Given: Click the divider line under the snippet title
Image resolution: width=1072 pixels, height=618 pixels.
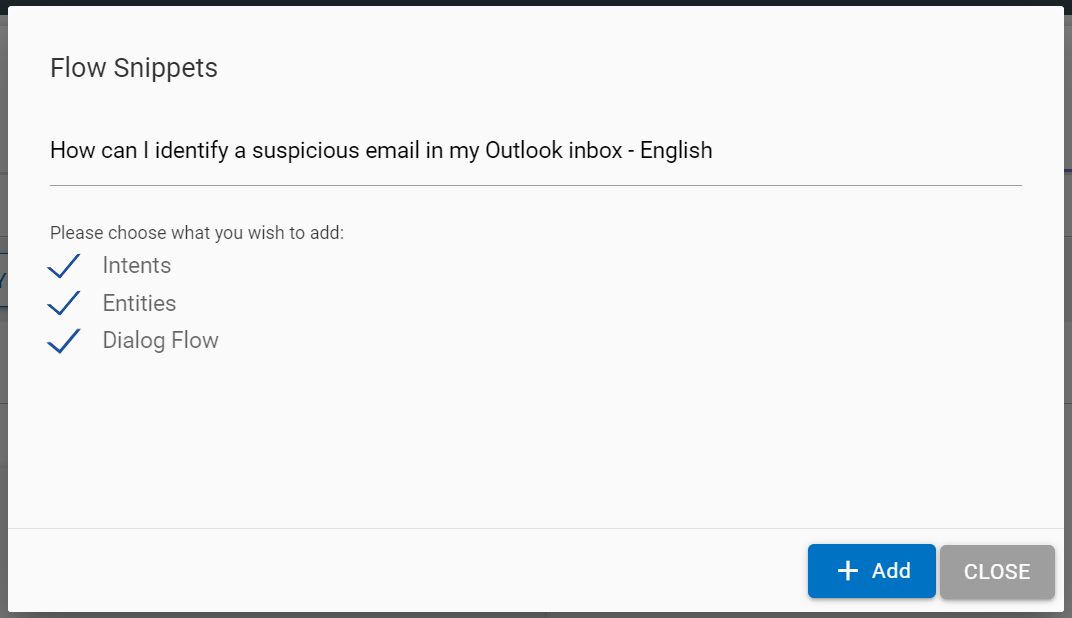Looking at the screenshot, I should 536,183.
